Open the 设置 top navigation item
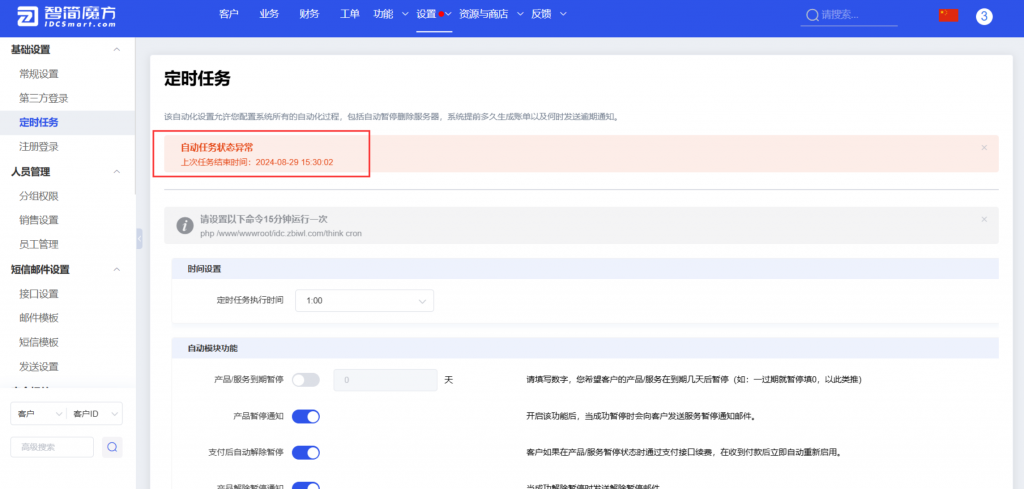 pos(426,14)
